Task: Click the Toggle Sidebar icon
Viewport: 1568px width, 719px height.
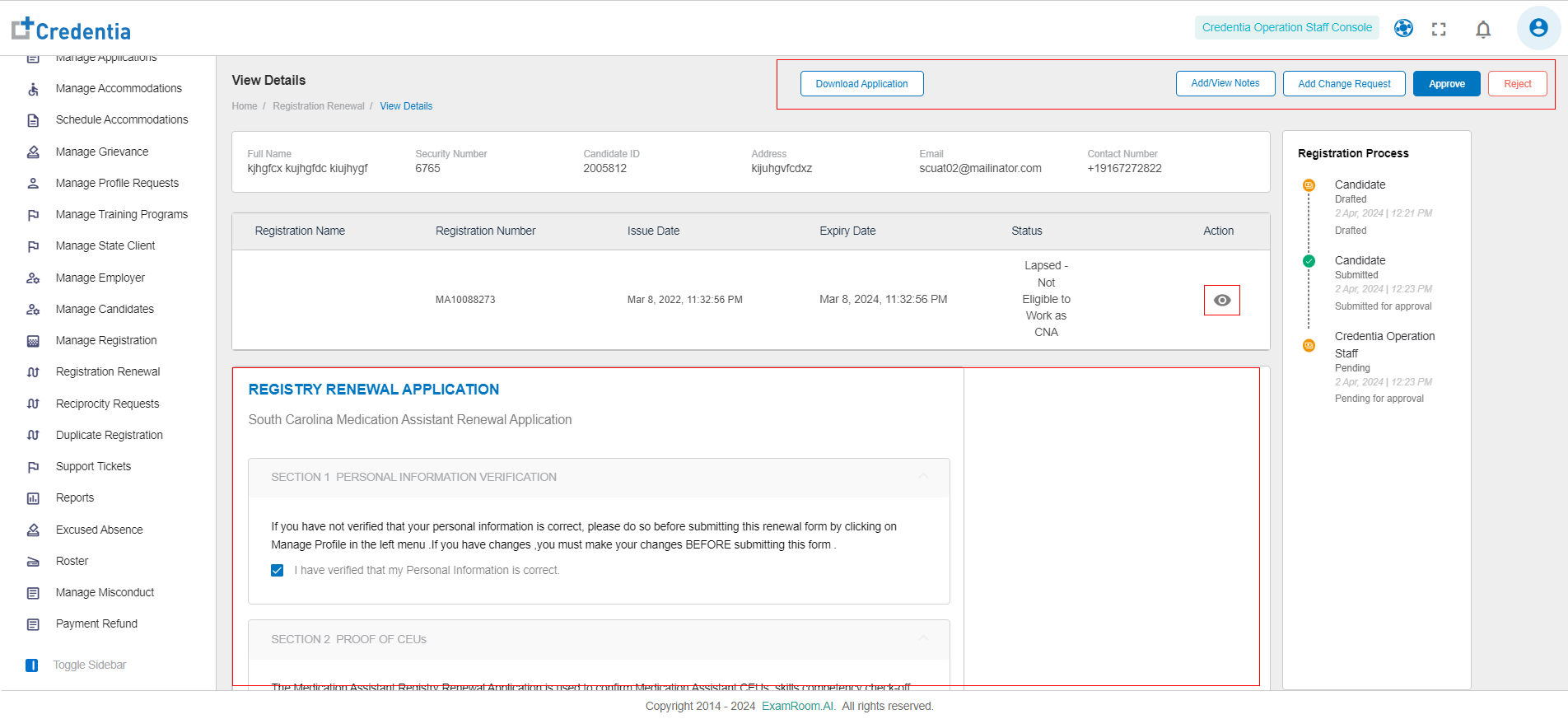Action: (x=32, y=665)
